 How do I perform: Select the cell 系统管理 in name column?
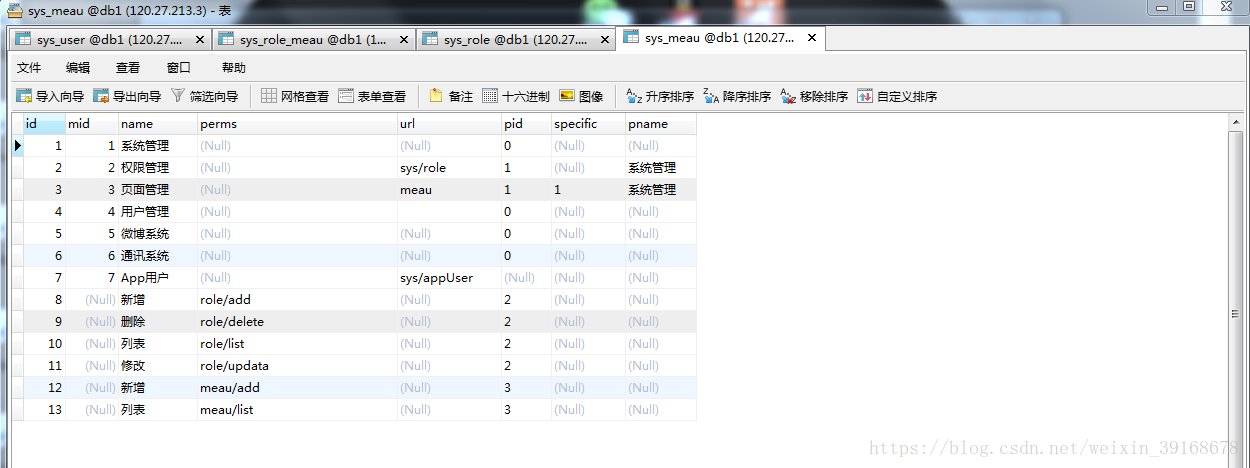tap(158, 146)
